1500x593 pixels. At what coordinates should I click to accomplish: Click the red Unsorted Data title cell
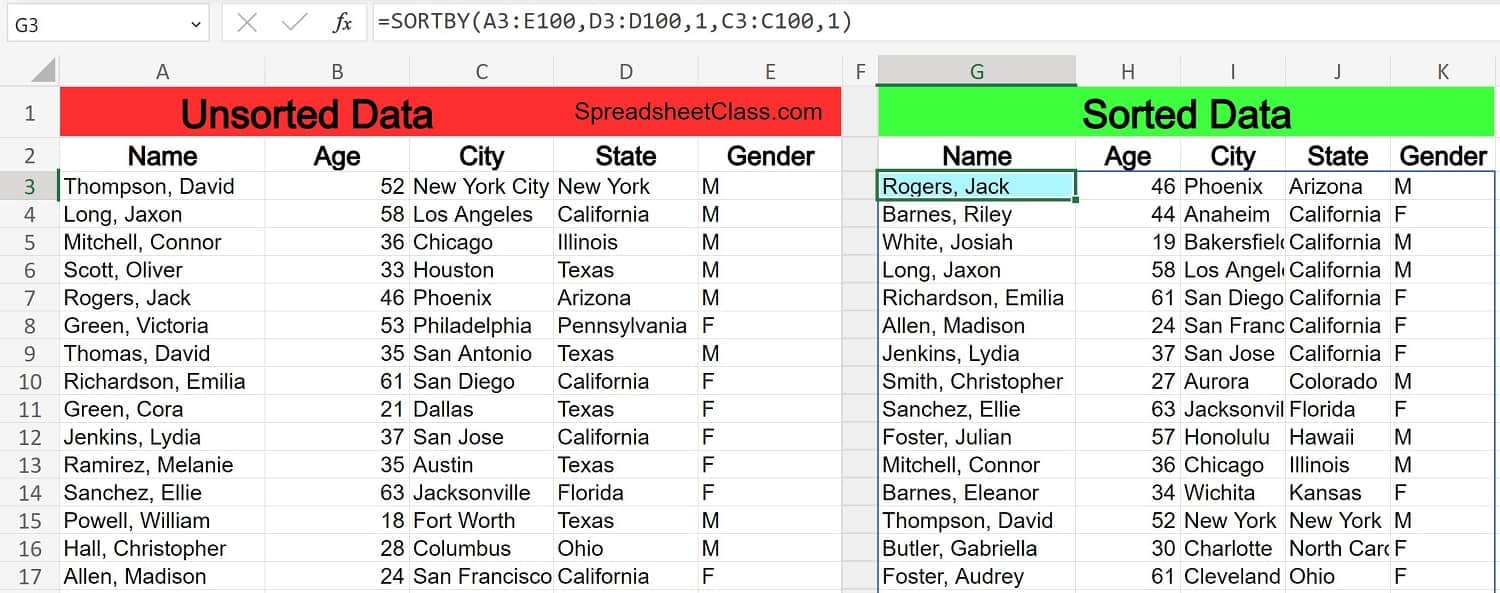click(450, 112)
